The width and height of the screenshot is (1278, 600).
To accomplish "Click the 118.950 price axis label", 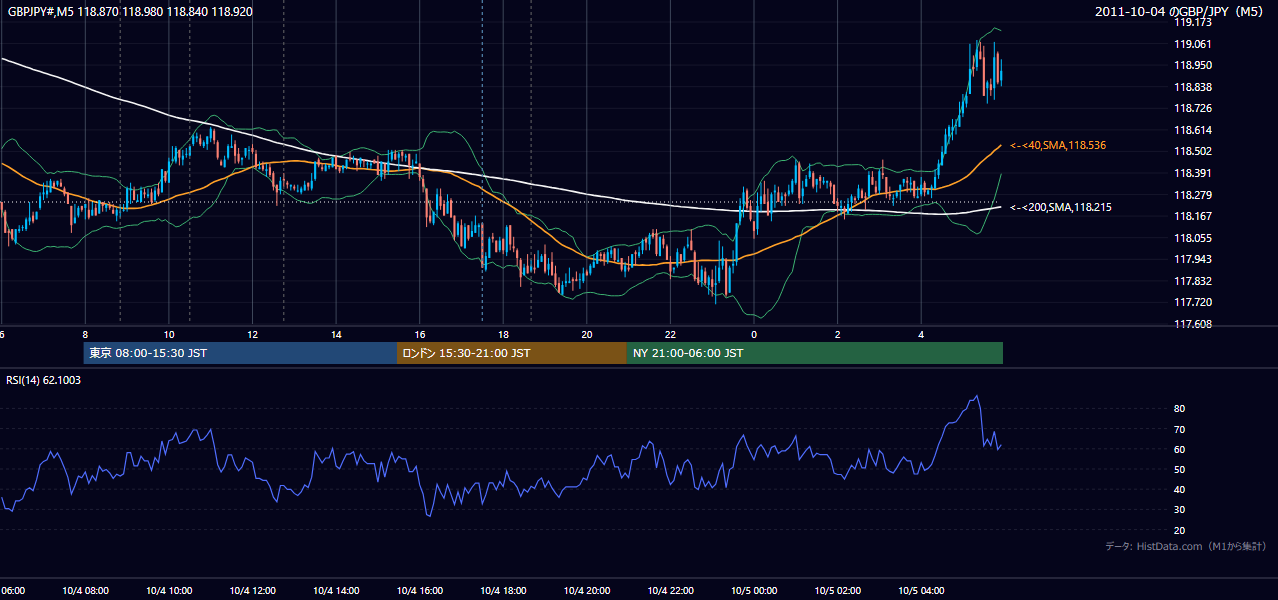I will point(1193,65).
